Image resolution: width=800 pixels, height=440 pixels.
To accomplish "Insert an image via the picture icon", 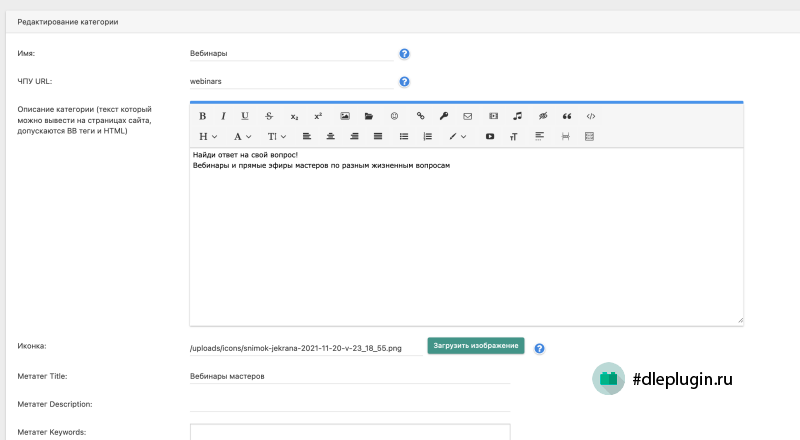I will pos(345,116).
